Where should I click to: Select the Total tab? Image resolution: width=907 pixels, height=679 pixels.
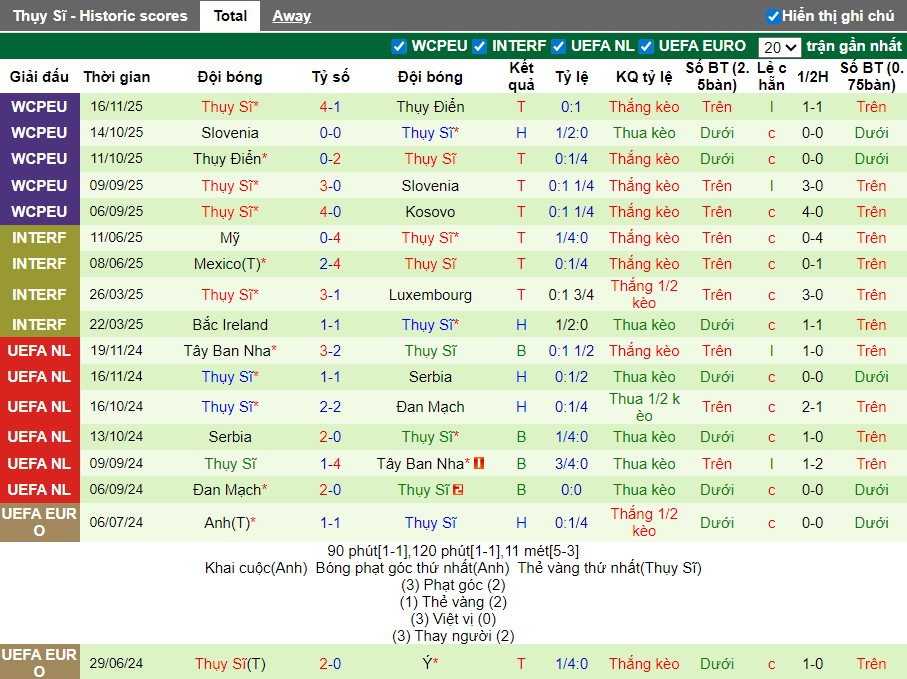click(230, 16)
